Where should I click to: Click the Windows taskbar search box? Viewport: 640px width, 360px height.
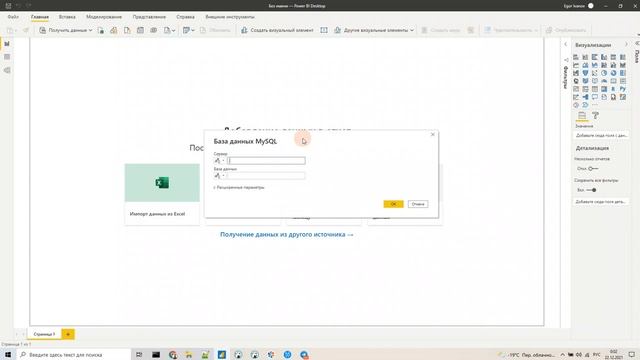pos(73,355)
